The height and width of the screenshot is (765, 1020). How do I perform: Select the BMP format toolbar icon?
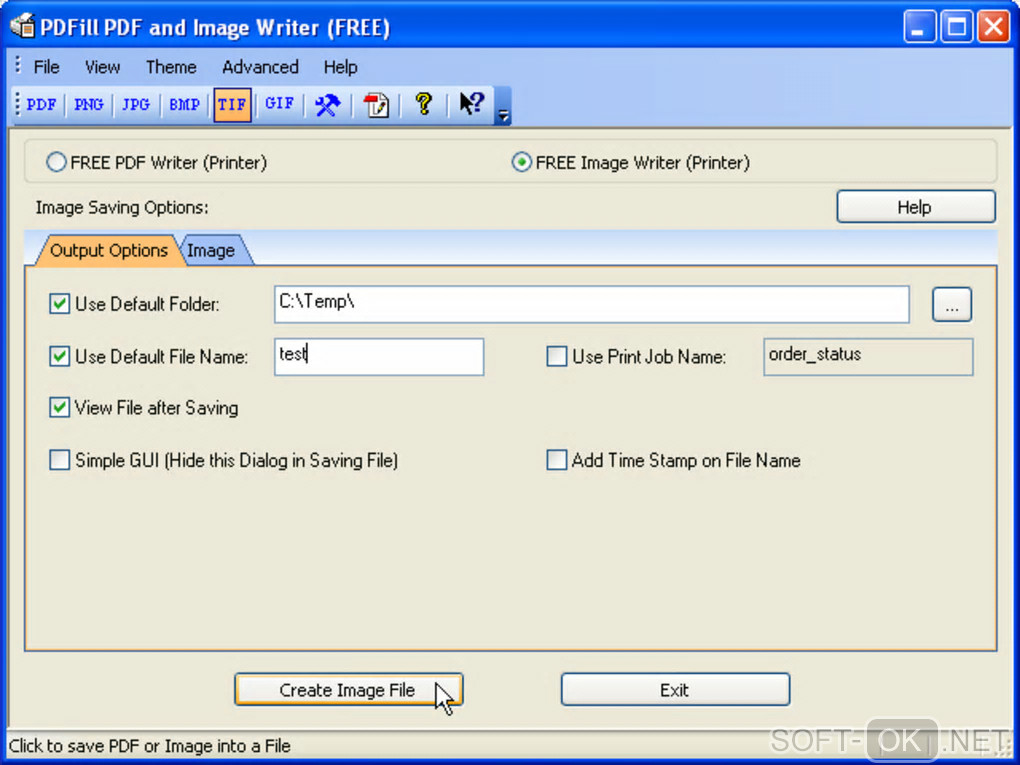184,104
